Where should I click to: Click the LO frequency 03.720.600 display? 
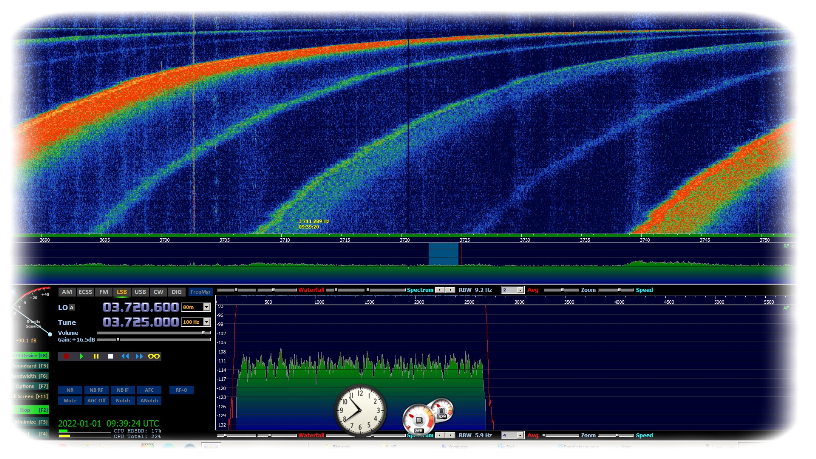point(141,307)
